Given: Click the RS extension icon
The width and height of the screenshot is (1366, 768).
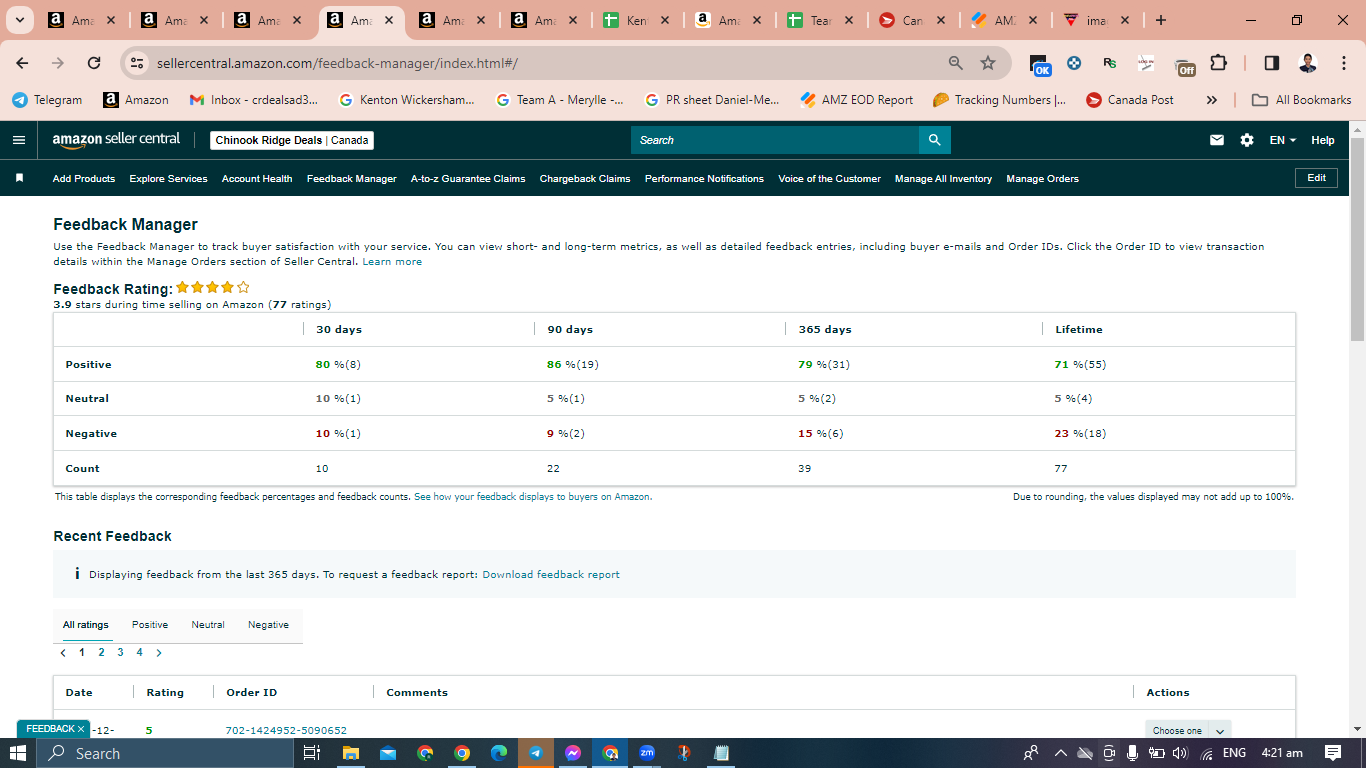Looking at the screenshot, I should point(1110,63).
